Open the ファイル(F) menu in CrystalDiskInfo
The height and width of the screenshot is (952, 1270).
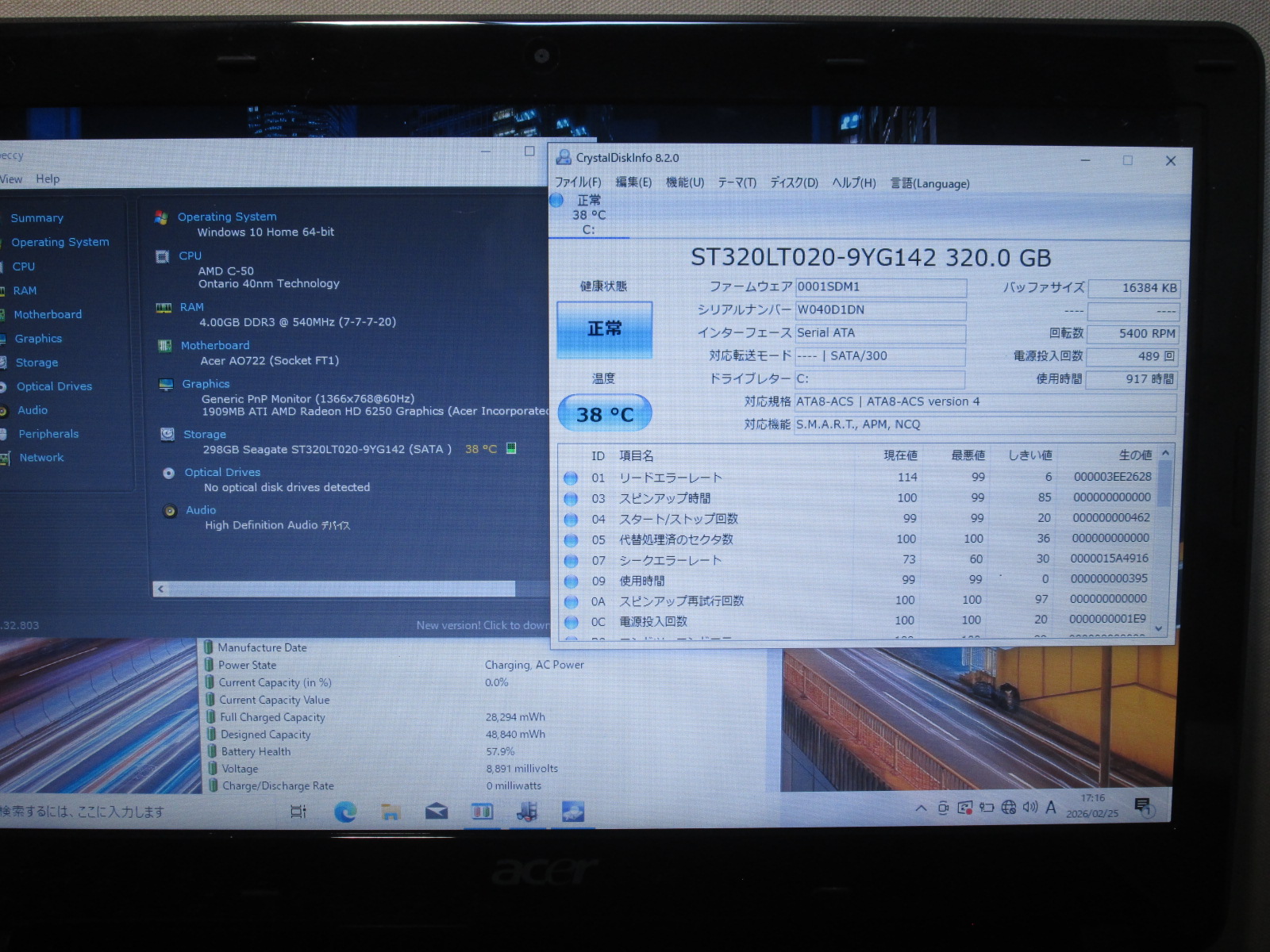click(577, 182)
